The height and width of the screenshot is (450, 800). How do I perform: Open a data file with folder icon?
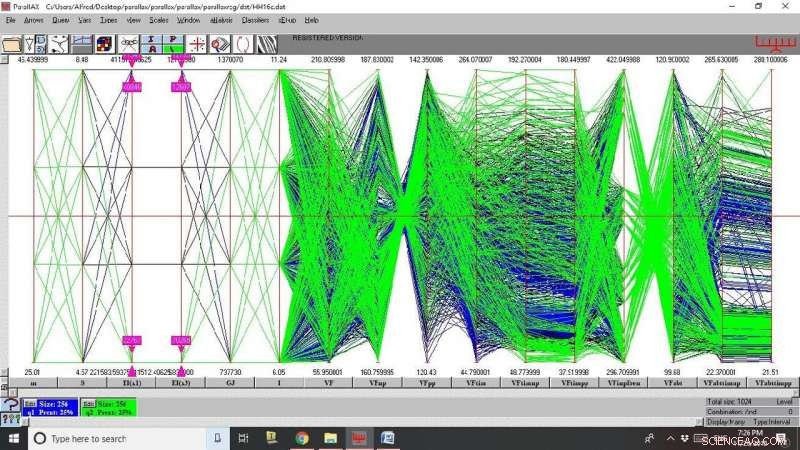click(12, 44)
